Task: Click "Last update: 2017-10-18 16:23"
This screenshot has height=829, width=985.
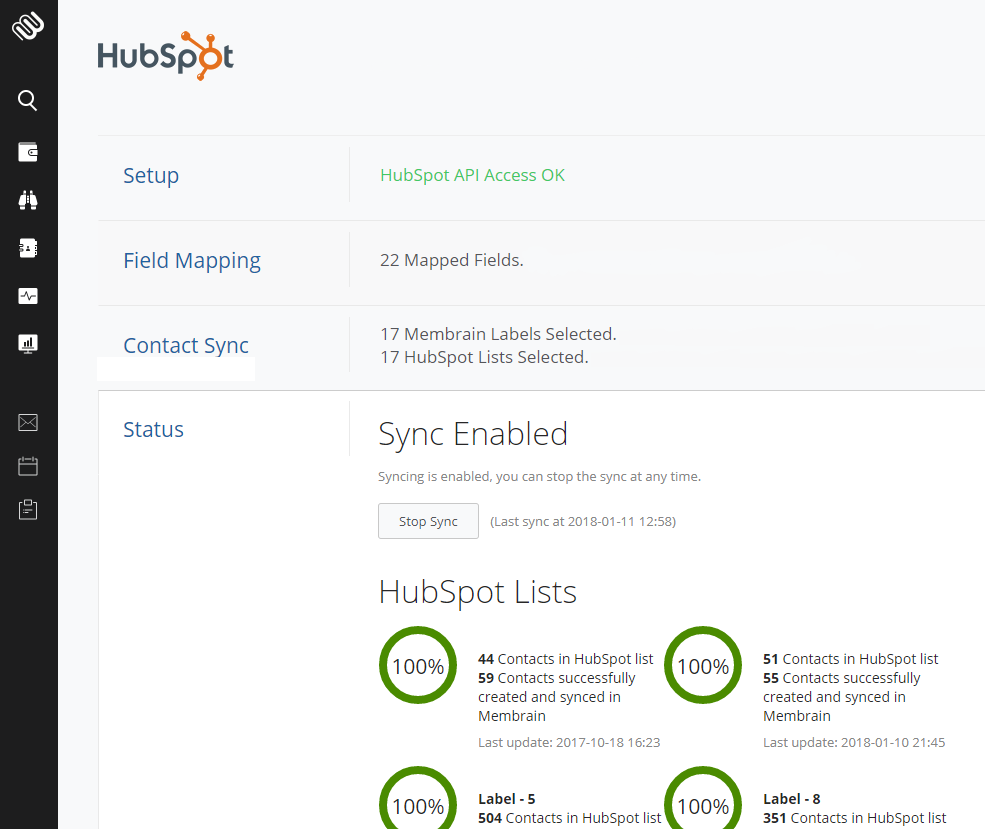Action: point(569,742)
